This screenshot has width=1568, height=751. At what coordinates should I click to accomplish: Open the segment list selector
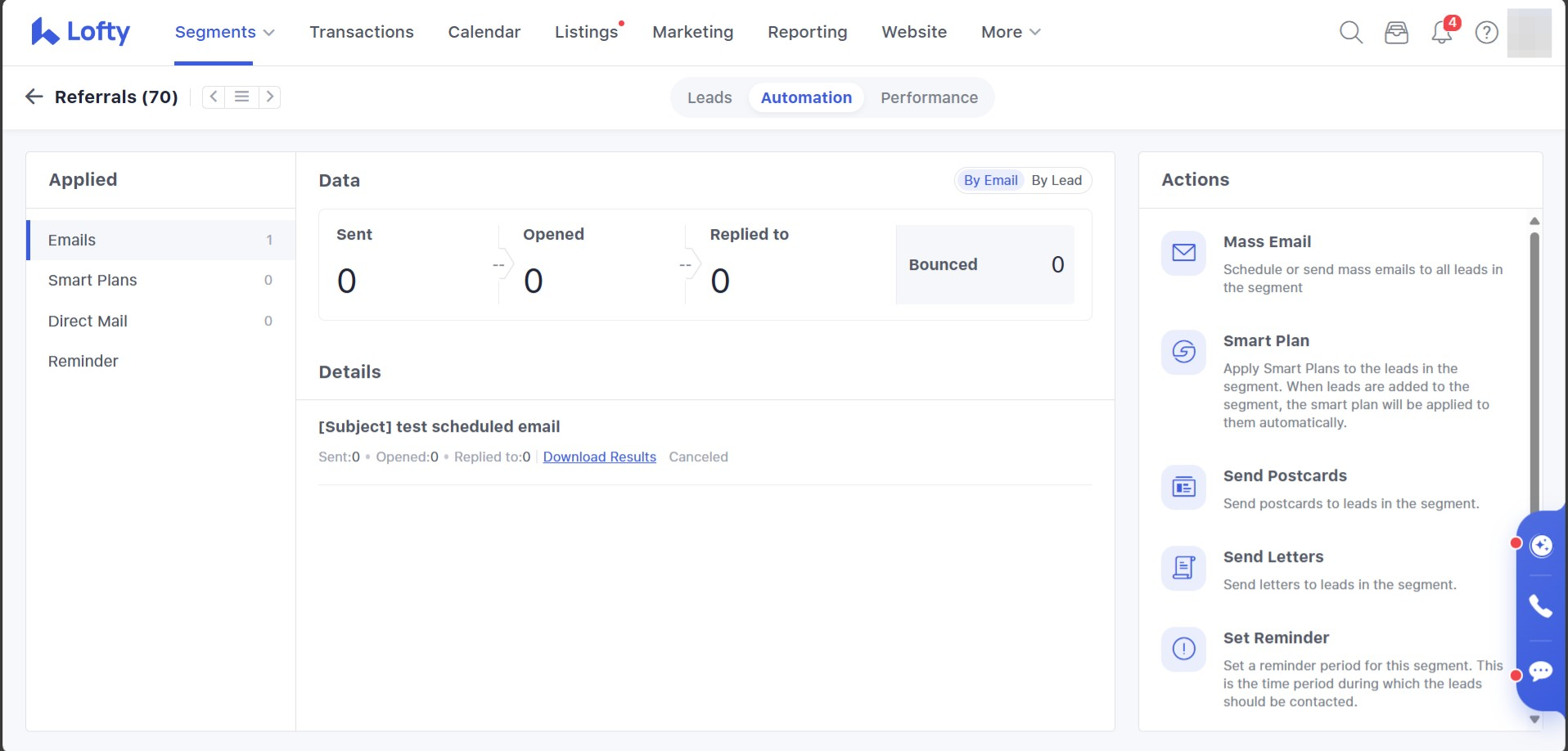241,97
